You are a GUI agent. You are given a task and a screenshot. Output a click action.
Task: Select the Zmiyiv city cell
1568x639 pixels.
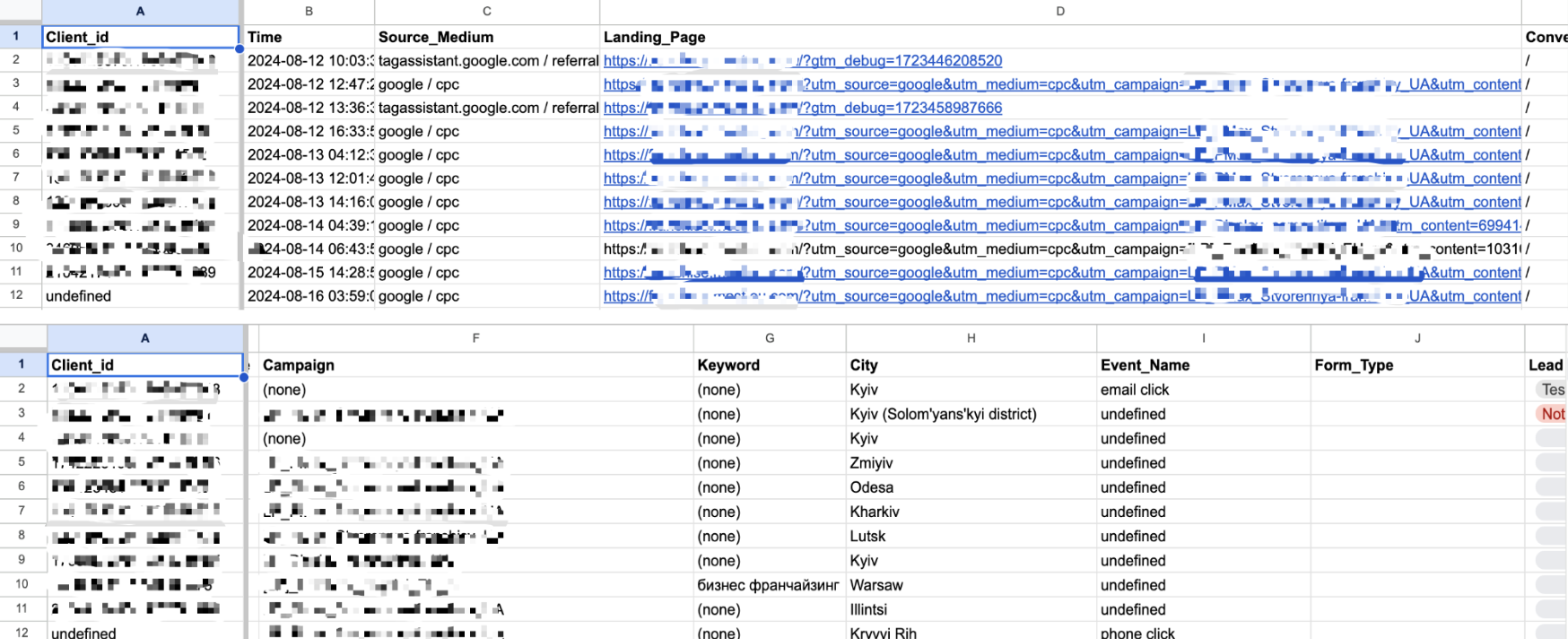point(971,462)
